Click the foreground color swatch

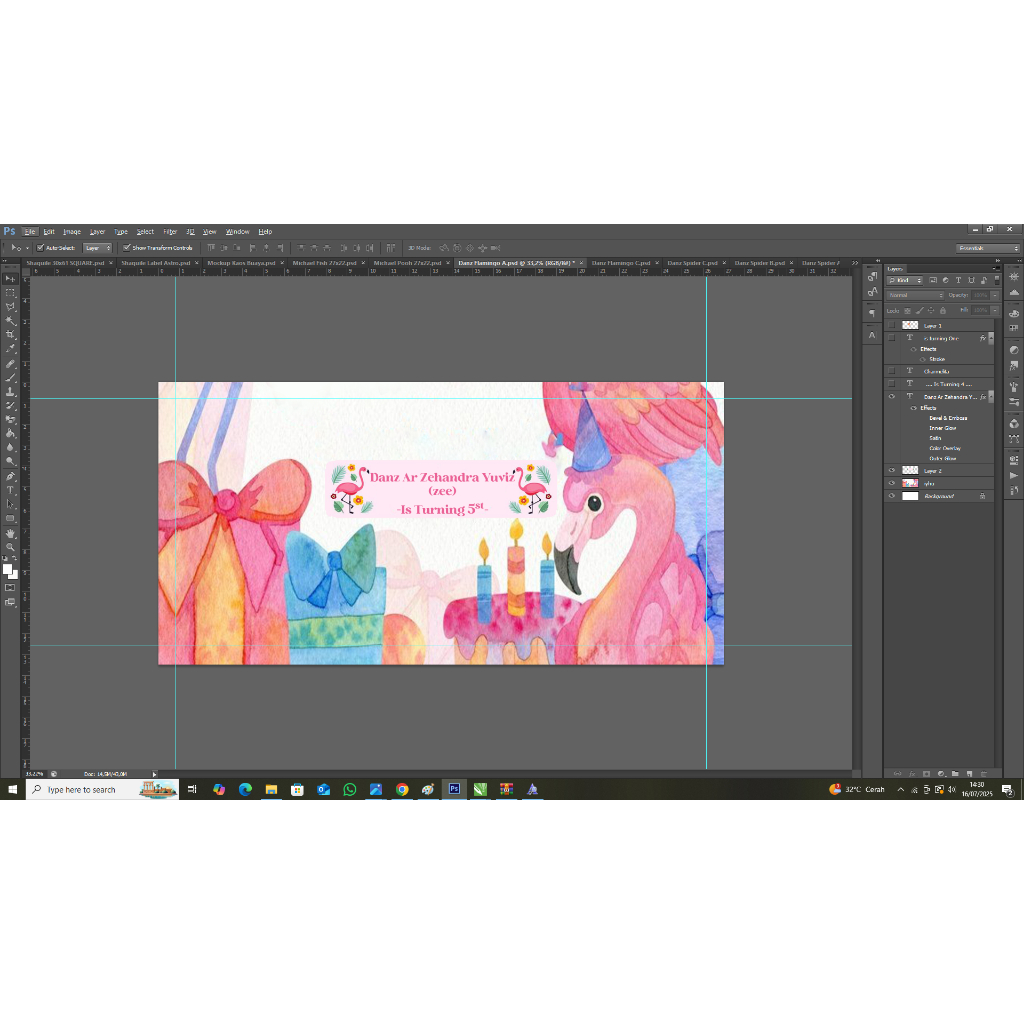tap(7, 569)
